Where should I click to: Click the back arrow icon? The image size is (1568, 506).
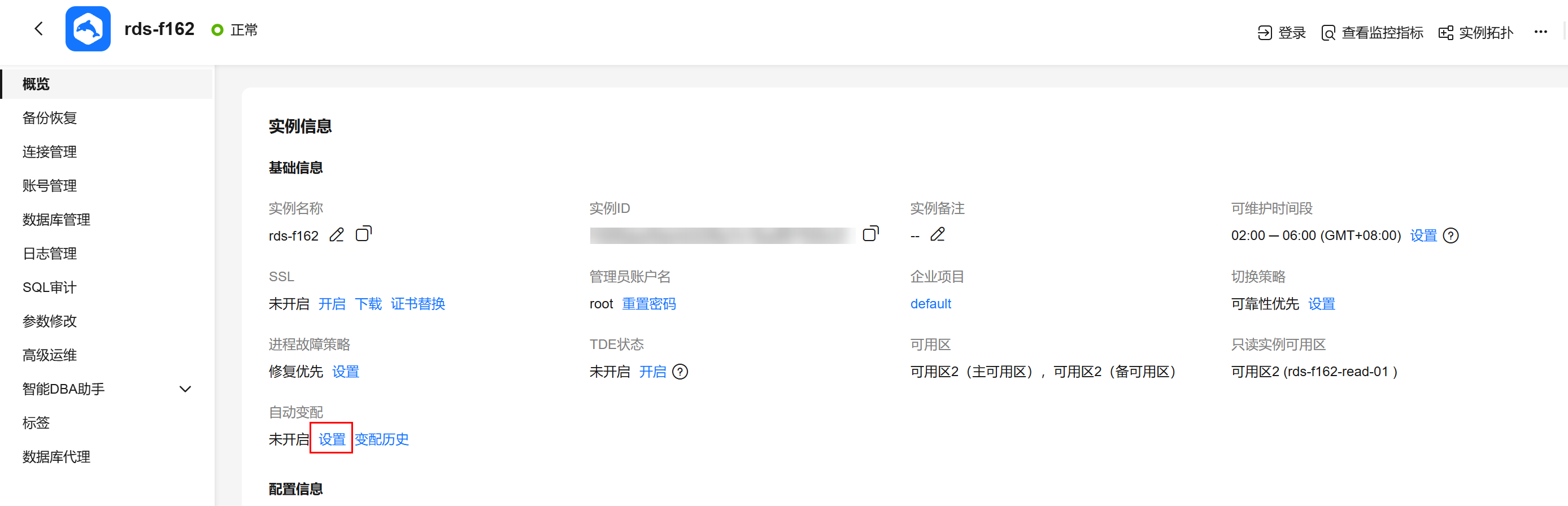click(x=39, y=29)
